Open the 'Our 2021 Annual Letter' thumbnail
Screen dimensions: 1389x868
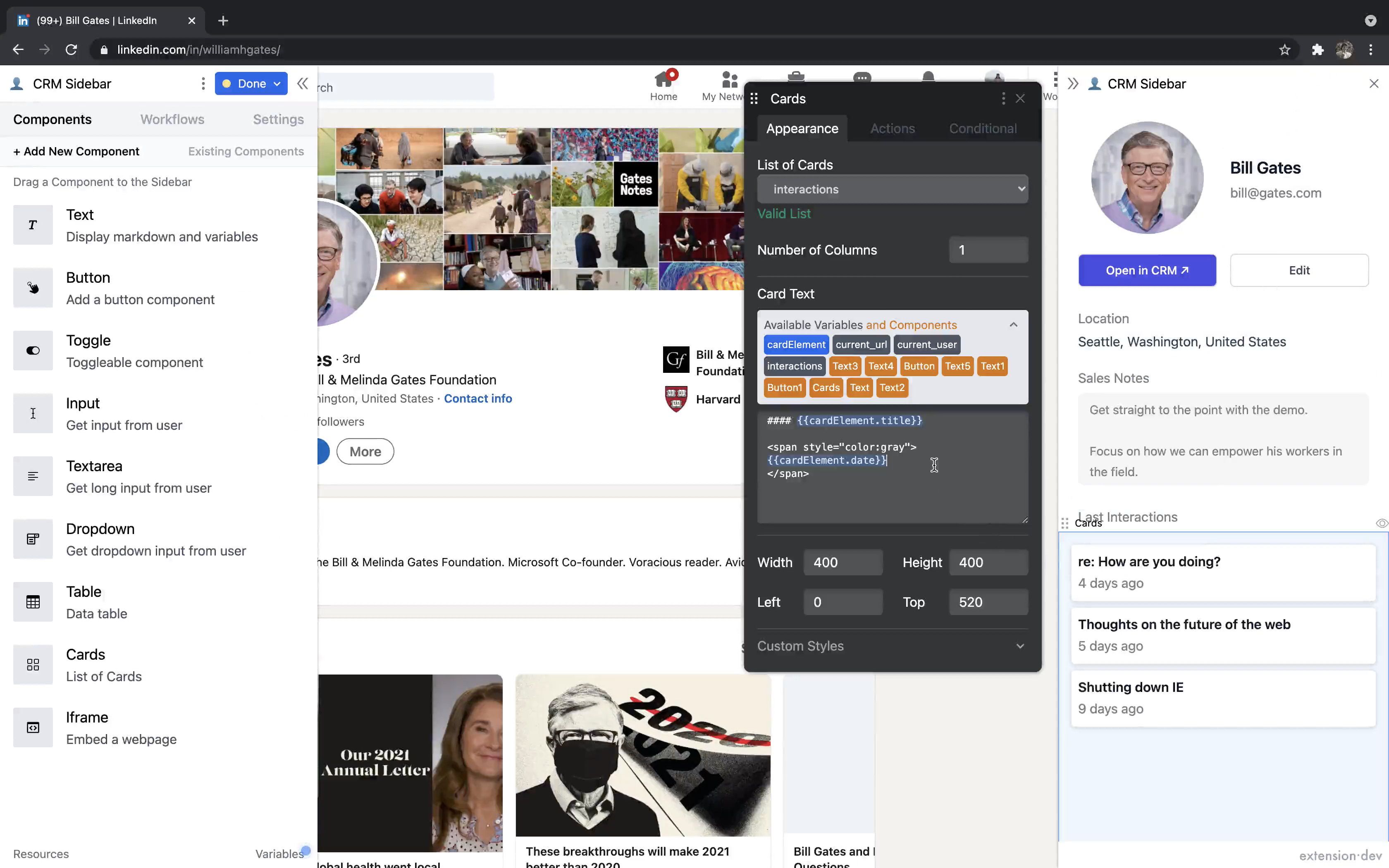click(x=410, y=763)
